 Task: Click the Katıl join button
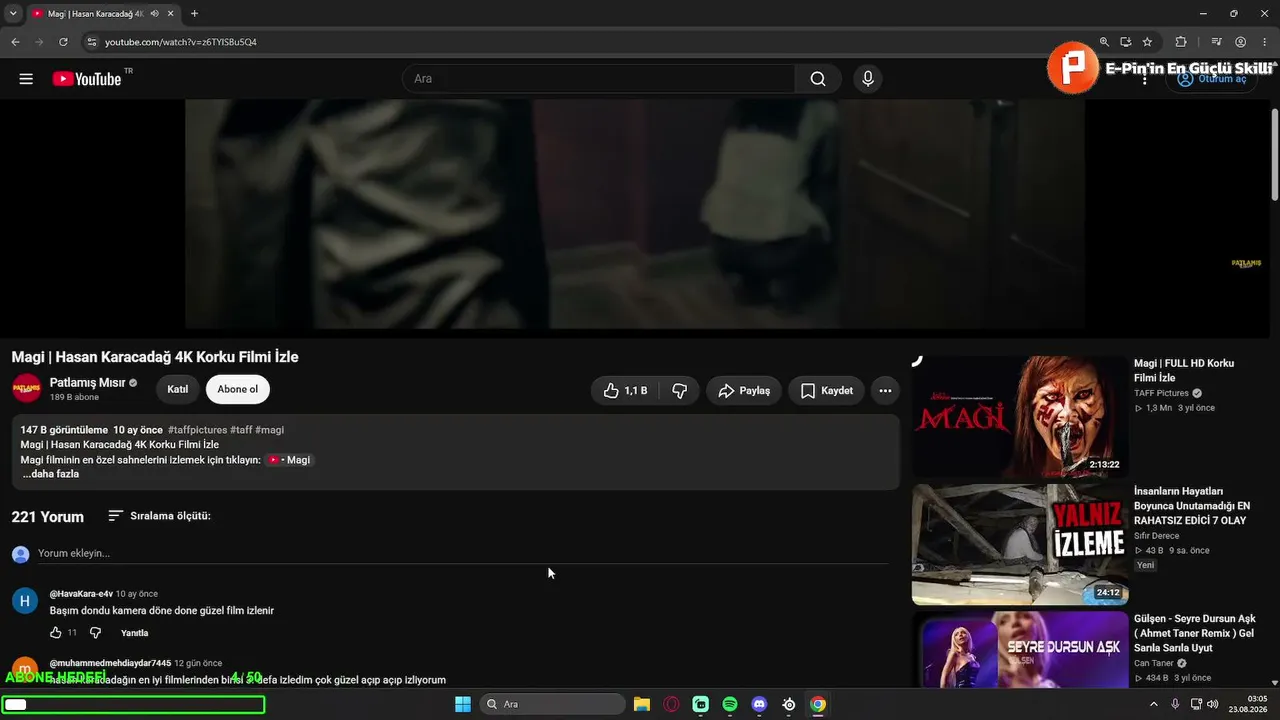pyautogui.click(x=178, y=389)
